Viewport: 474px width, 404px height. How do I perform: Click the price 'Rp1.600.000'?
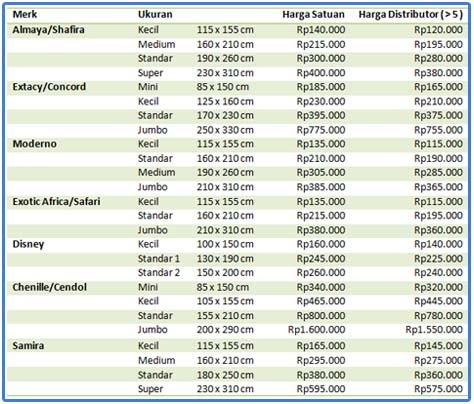(316, 330)
